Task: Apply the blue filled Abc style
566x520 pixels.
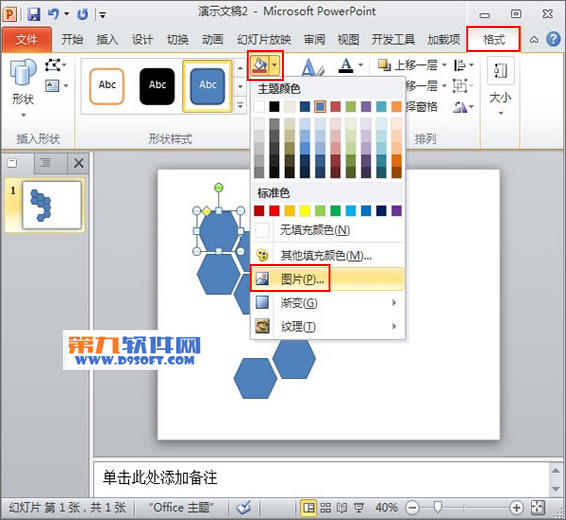Action: point(208,86)
